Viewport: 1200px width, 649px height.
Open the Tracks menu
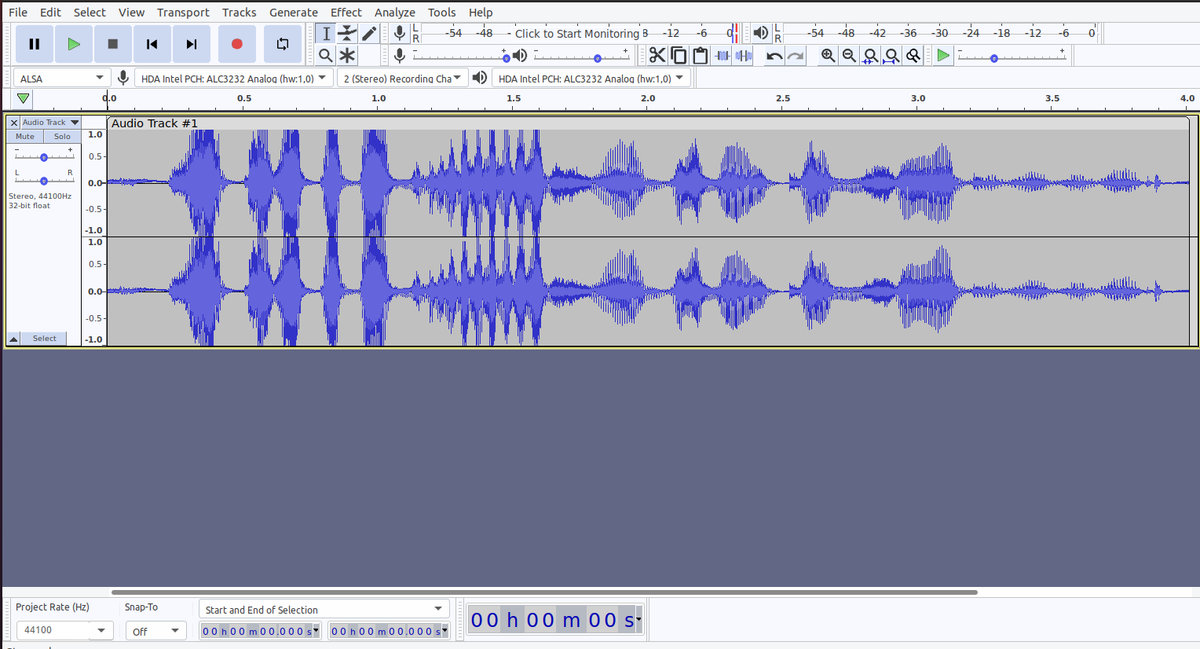click(x=239, y=12)
